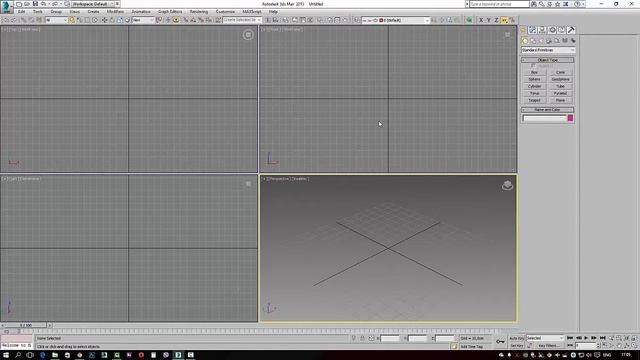Click the Teapot primitive button
The width and height of the screenshot is (640, 360).
click(534, 100)
